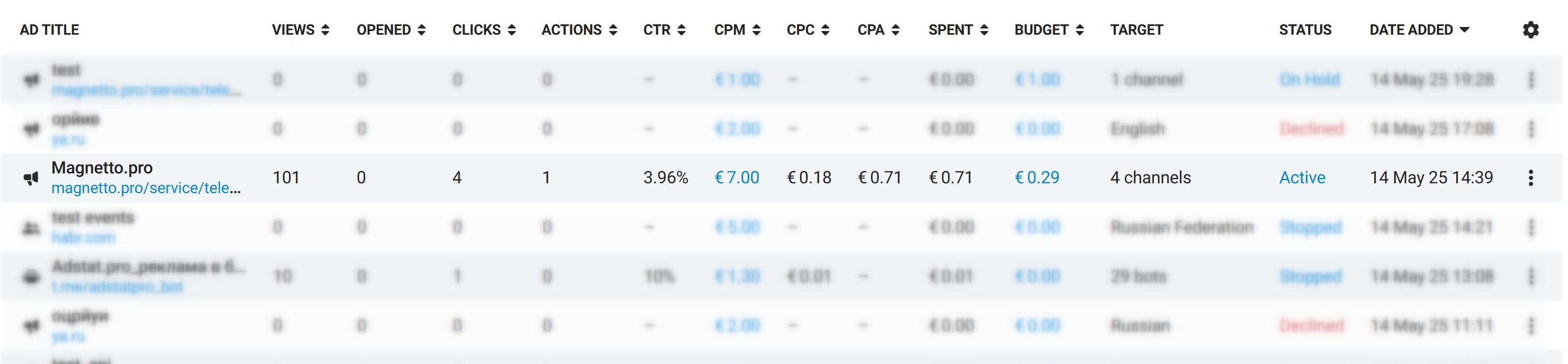The width and height of the screenshot is (1568, 364).
Task: Open the Magnetto.pro ad title
Action: point(101,167)
